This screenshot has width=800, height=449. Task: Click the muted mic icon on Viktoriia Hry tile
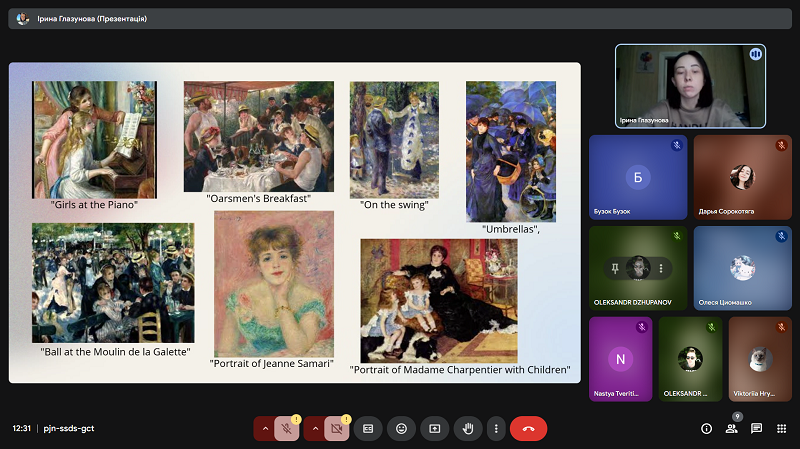click(x=781, y=327)
